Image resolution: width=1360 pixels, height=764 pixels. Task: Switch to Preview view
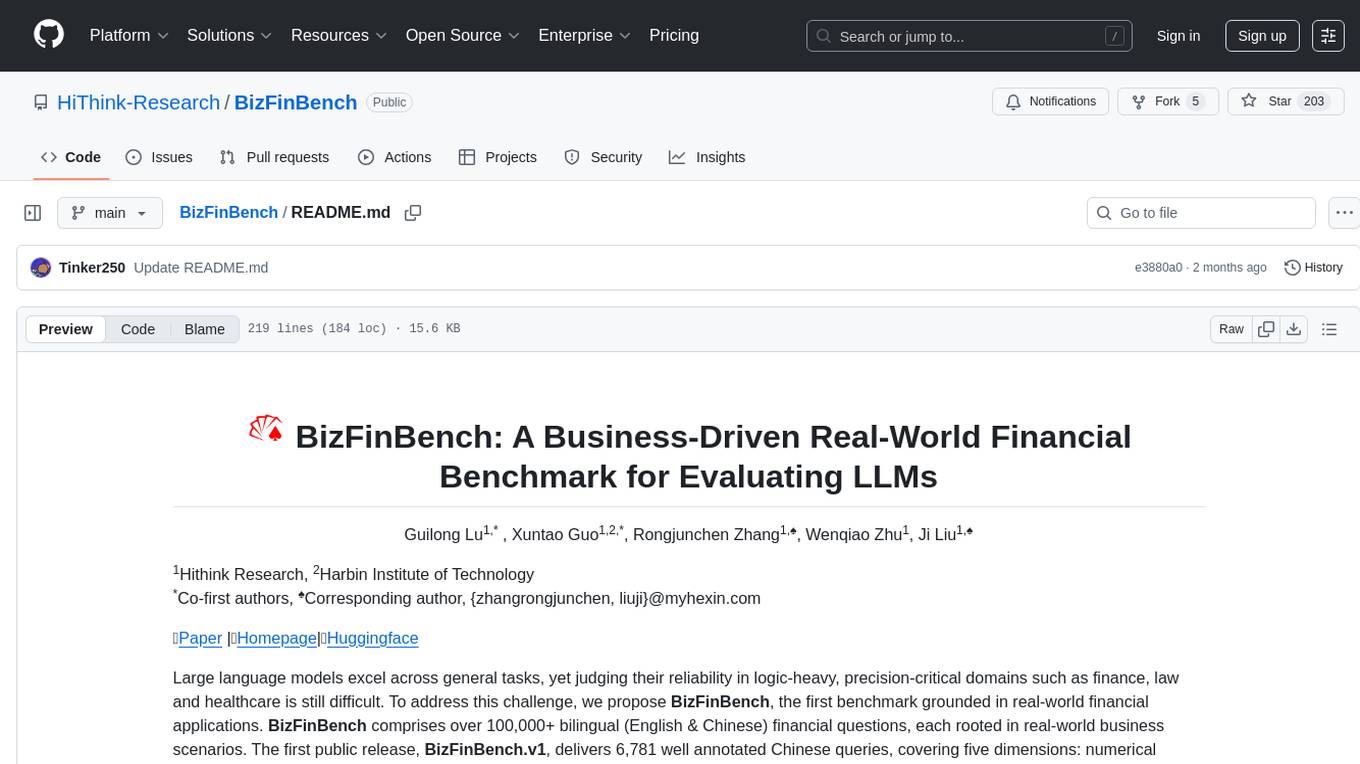pyautogui.click(x=66, y=329)
